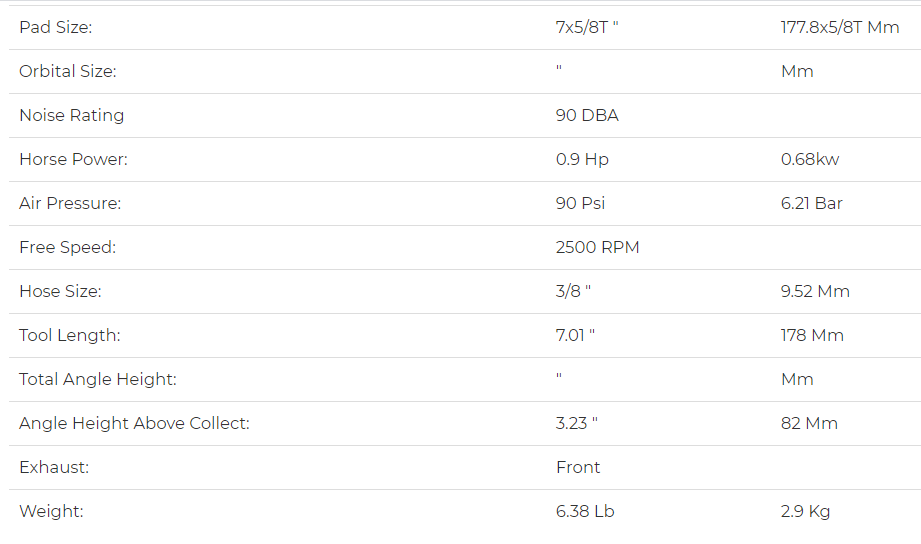921x544 pixels.
Task: Click the 2500 RPM free speed
Action: (x=597, y=248)
